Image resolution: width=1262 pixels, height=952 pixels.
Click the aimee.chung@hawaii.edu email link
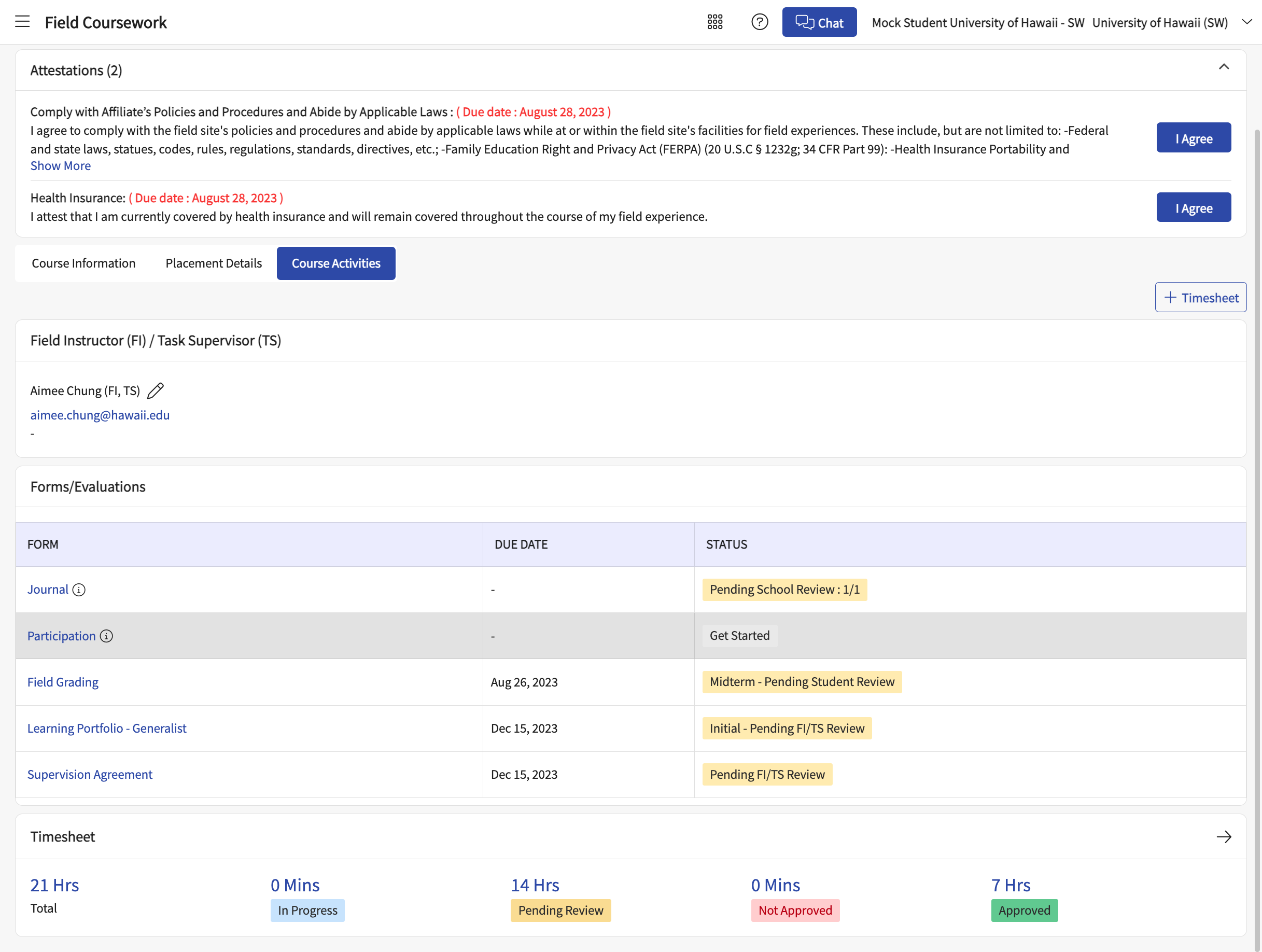pos(100,415)
